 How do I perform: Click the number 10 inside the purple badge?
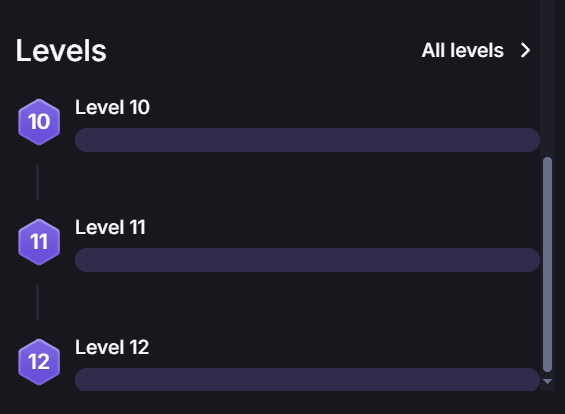point(39,122)
